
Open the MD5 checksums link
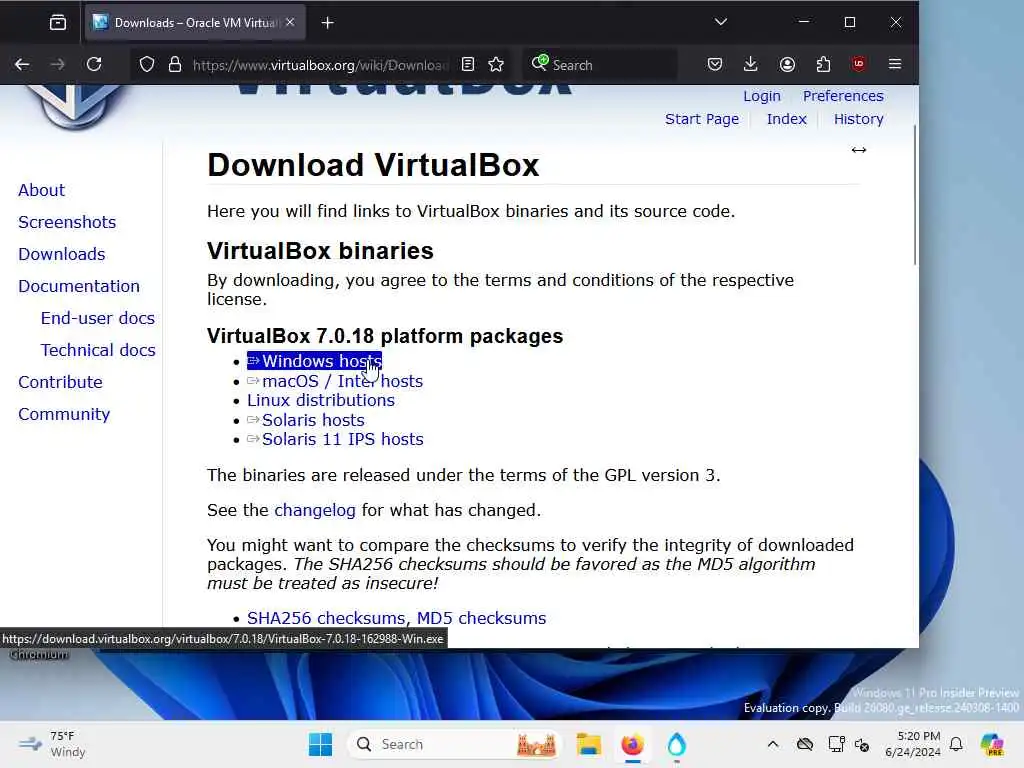[481, 618]
